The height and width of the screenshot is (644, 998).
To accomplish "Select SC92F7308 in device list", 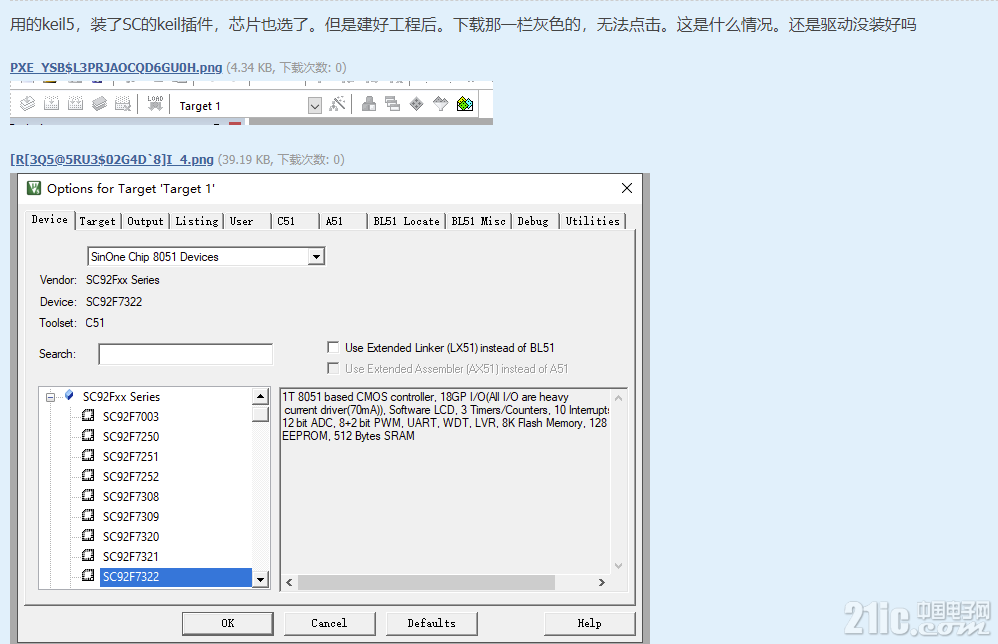I will tap(131, 496).
